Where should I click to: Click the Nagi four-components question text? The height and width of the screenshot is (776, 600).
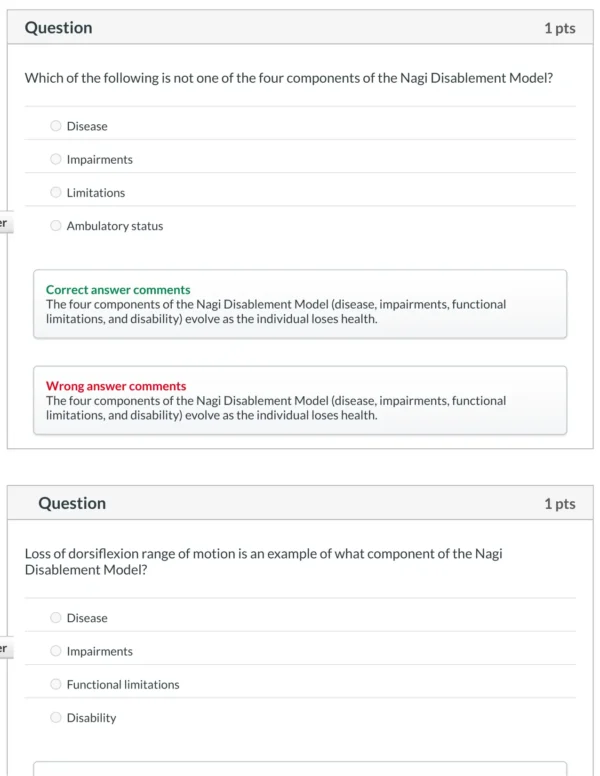288,77
